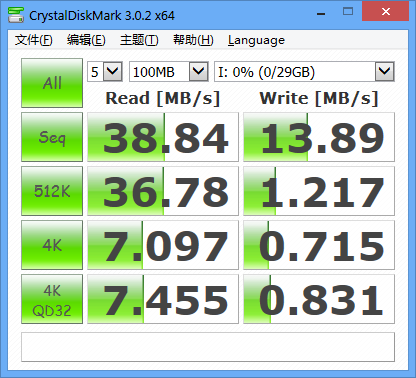
Task: Expand the 100MB test size dropdown
Action: click(199, 71)
